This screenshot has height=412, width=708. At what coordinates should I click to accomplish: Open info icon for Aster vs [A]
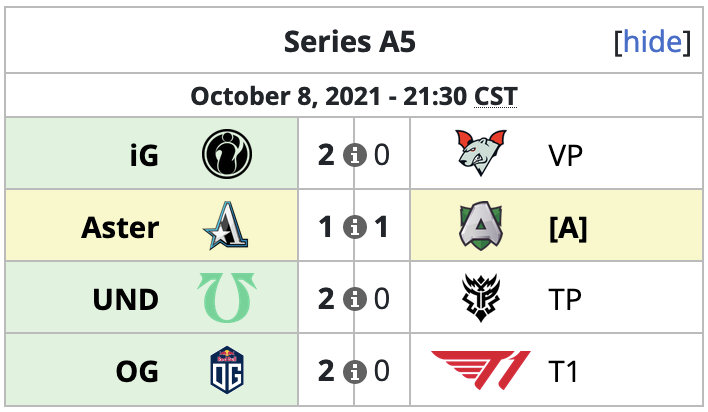coord(354,227)
